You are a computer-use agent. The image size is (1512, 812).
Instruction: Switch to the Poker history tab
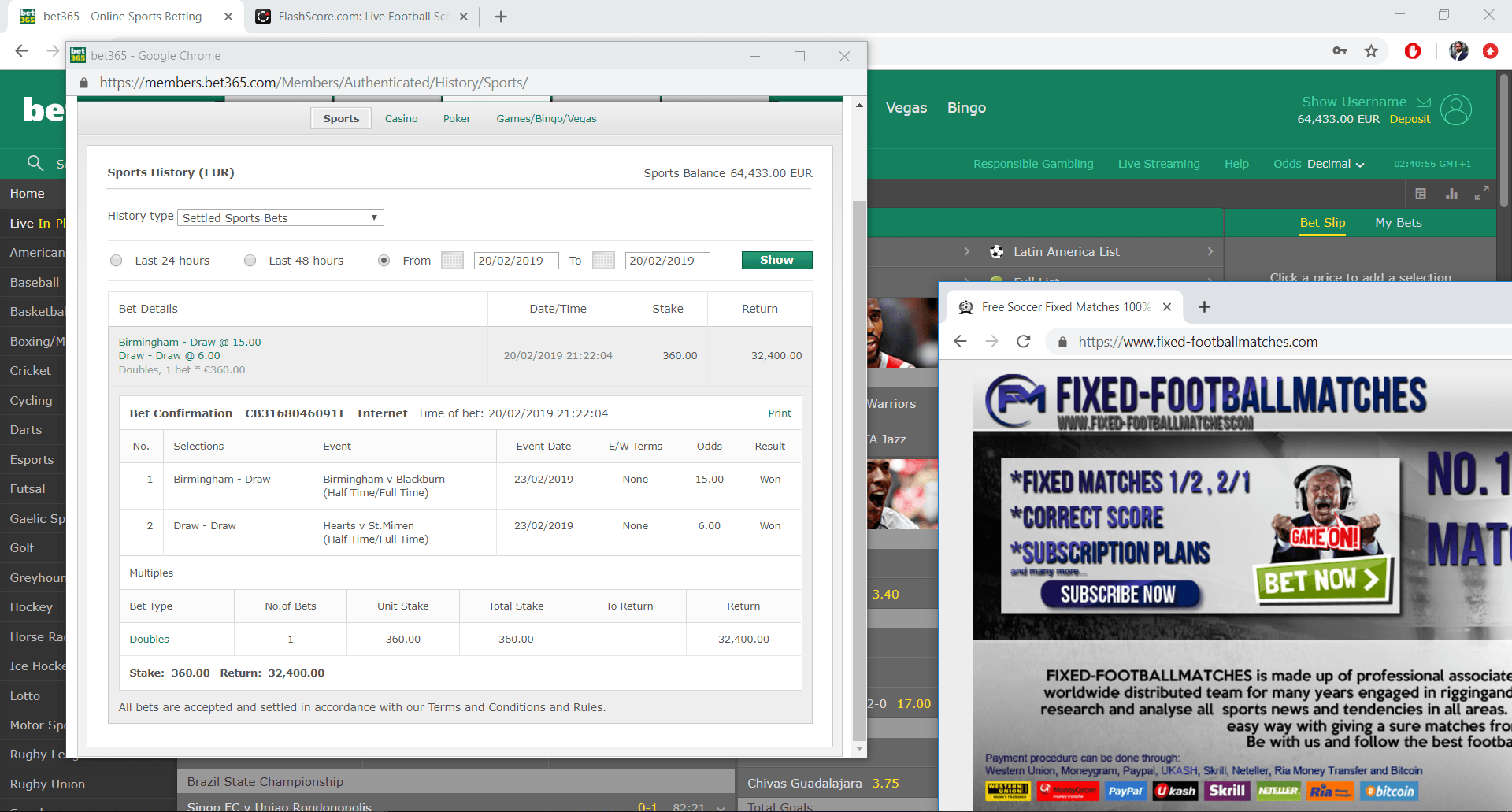(x=457, y=119)
